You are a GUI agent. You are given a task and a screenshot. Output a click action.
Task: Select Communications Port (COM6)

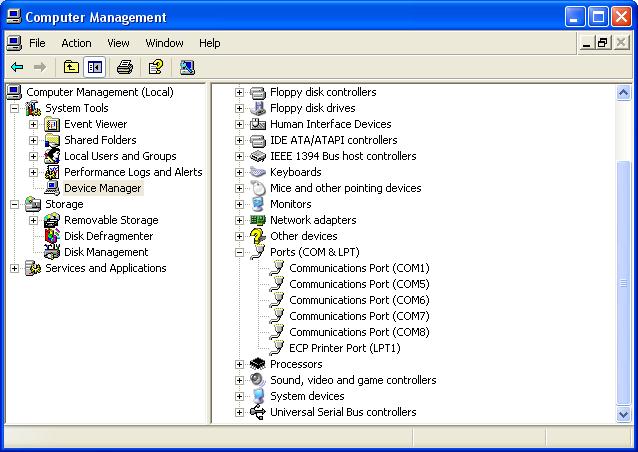[x=359, y=300]
